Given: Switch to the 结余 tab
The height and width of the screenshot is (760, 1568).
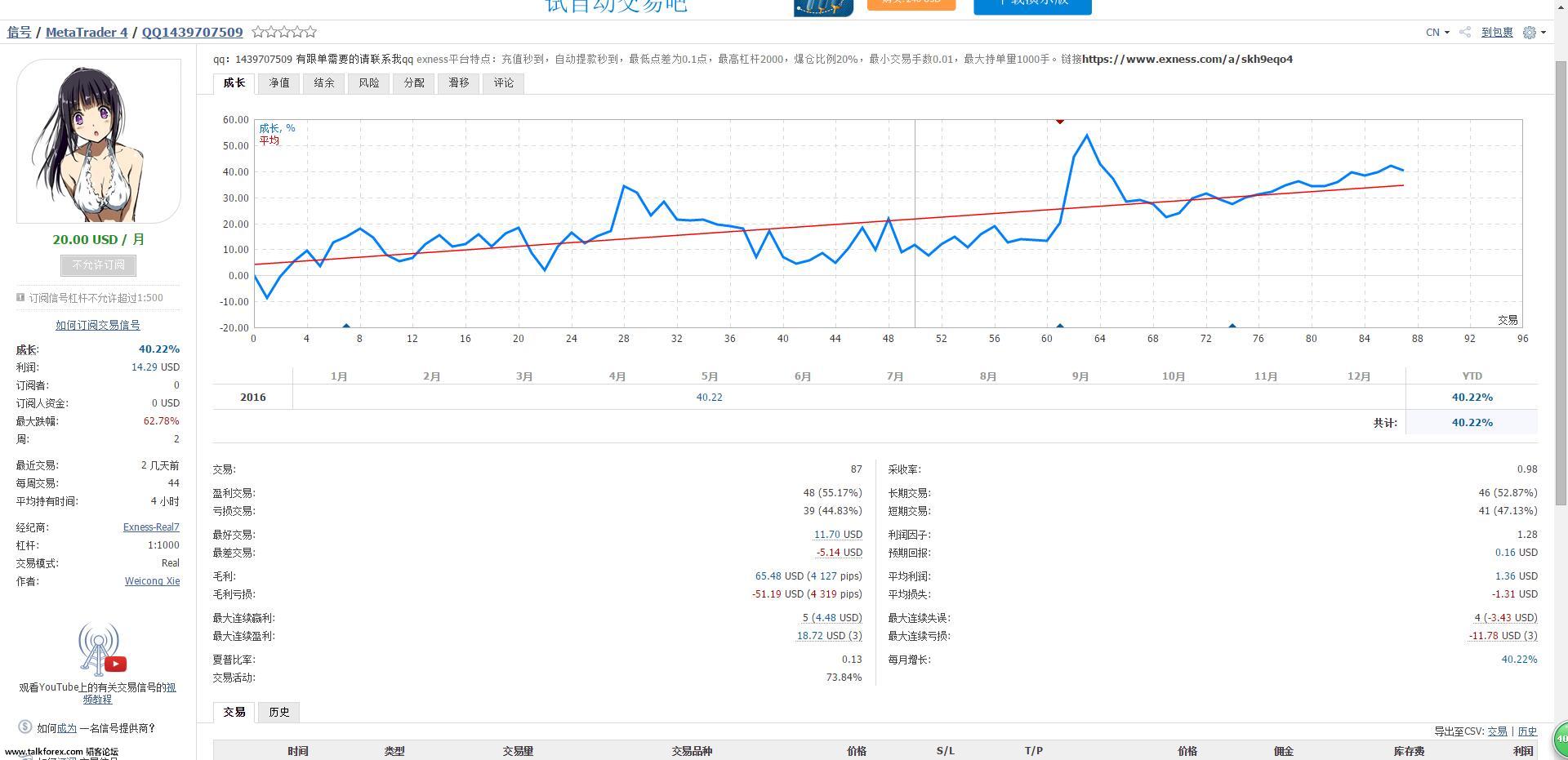Looking at the screenshot, I should pyautogui.click(x=324, y=83).
